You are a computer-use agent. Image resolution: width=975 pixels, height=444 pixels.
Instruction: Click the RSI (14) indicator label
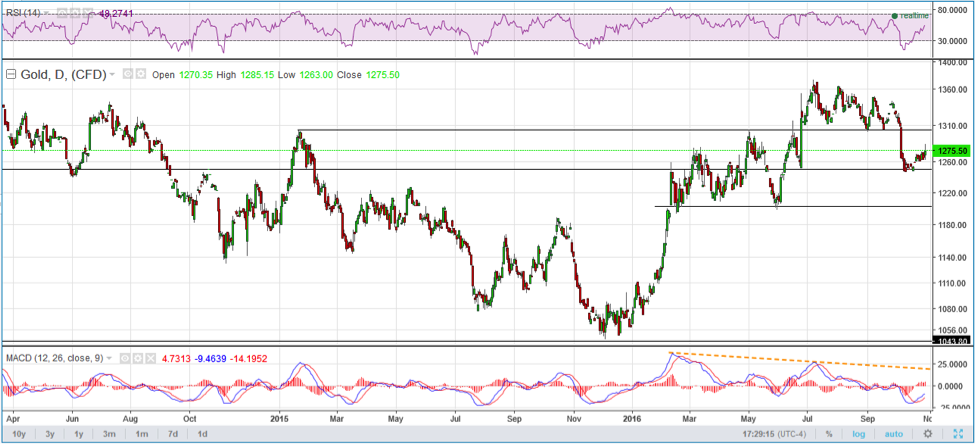24,14
